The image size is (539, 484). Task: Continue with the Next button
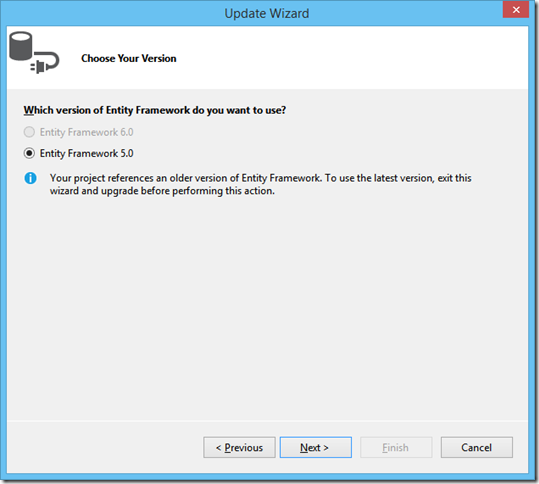click(x=316, y=447)
